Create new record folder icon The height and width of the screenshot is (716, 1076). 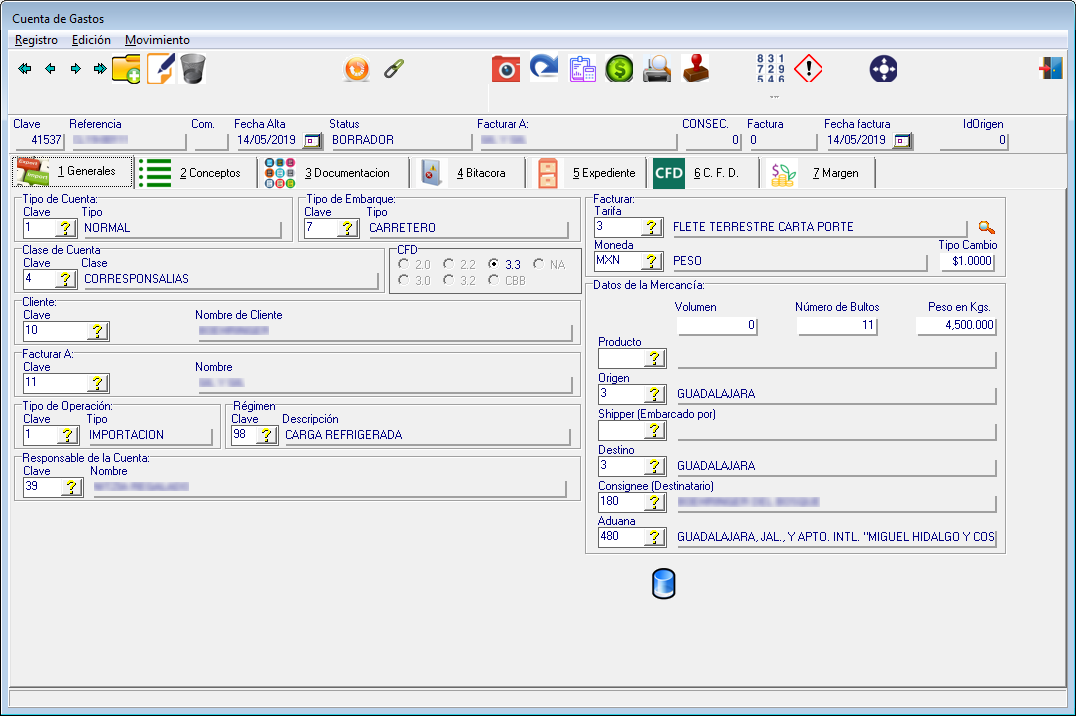(126, 69)
